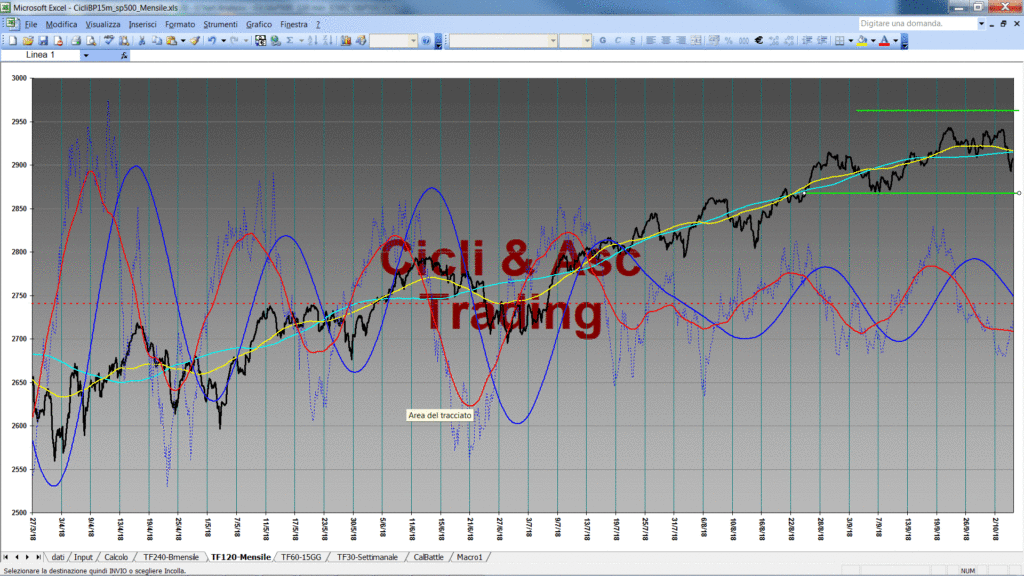Image resolution: width=1024 pixels, height=576 pixels.
Task: Apply Euro currency format
Action: click(x=759, y=40)
